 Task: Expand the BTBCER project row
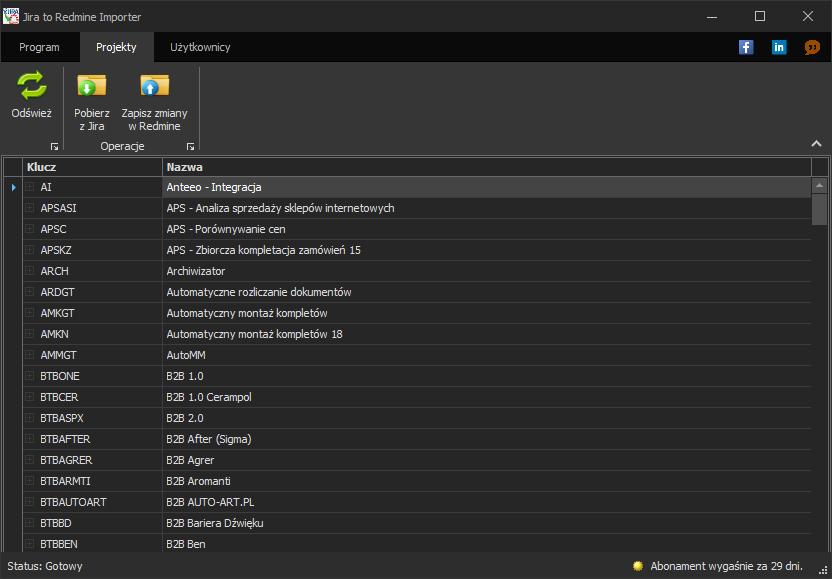30,397
